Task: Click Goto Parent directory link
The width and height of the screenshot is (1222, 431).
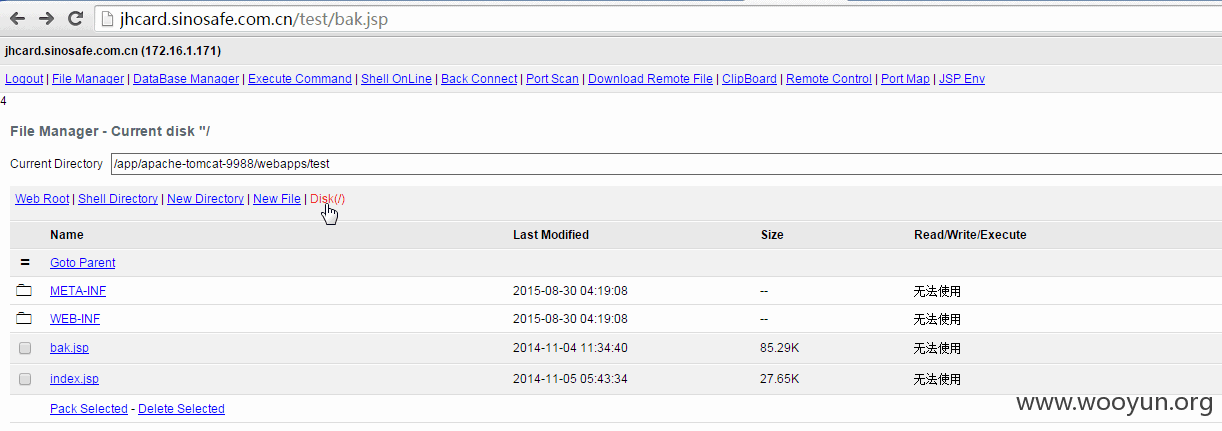Action: coord(83,263)
